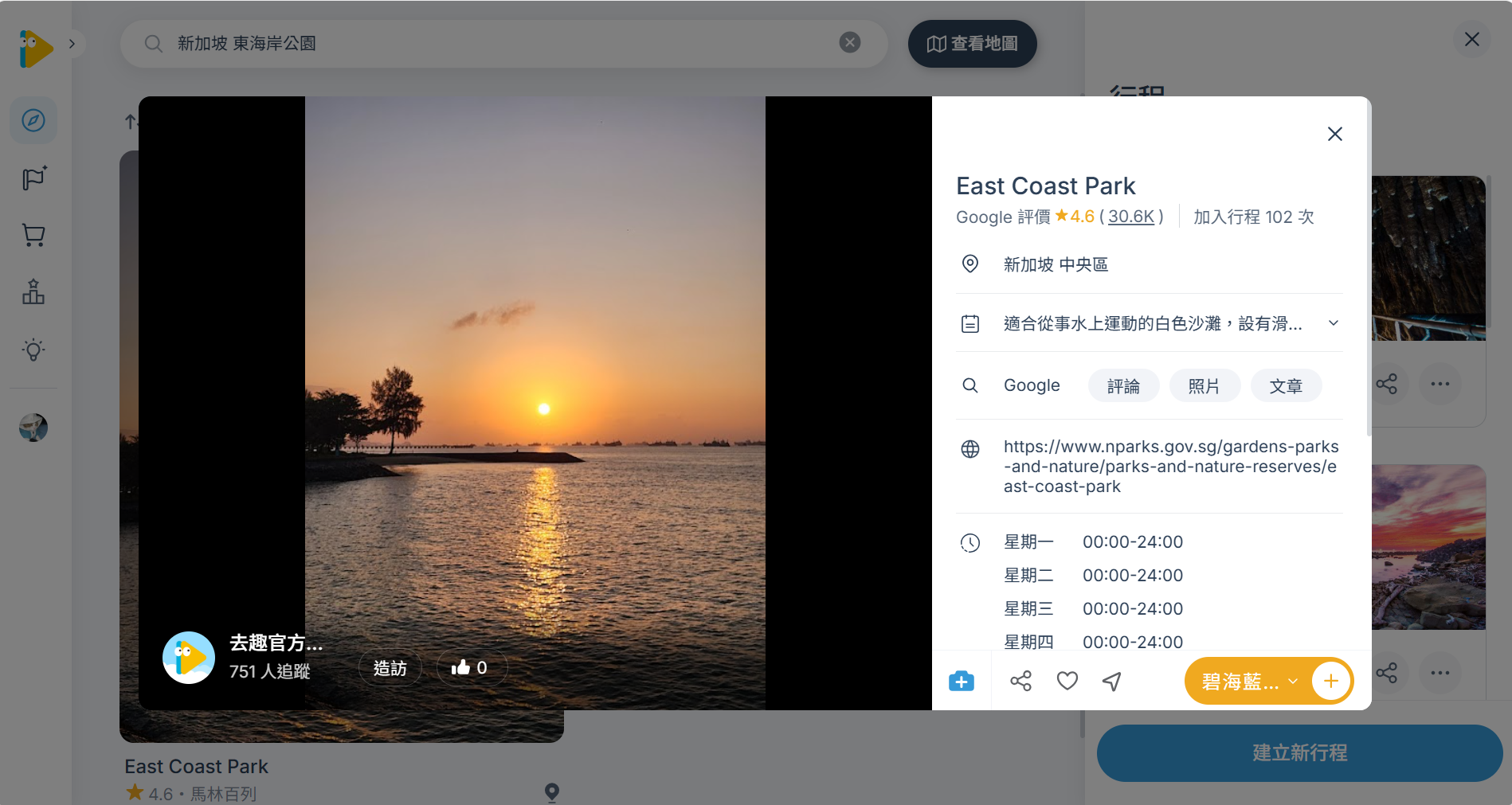Viewport: 1512px width, 805px height.
Task: Share the first itinerary card
Action: coord(1387,384)
